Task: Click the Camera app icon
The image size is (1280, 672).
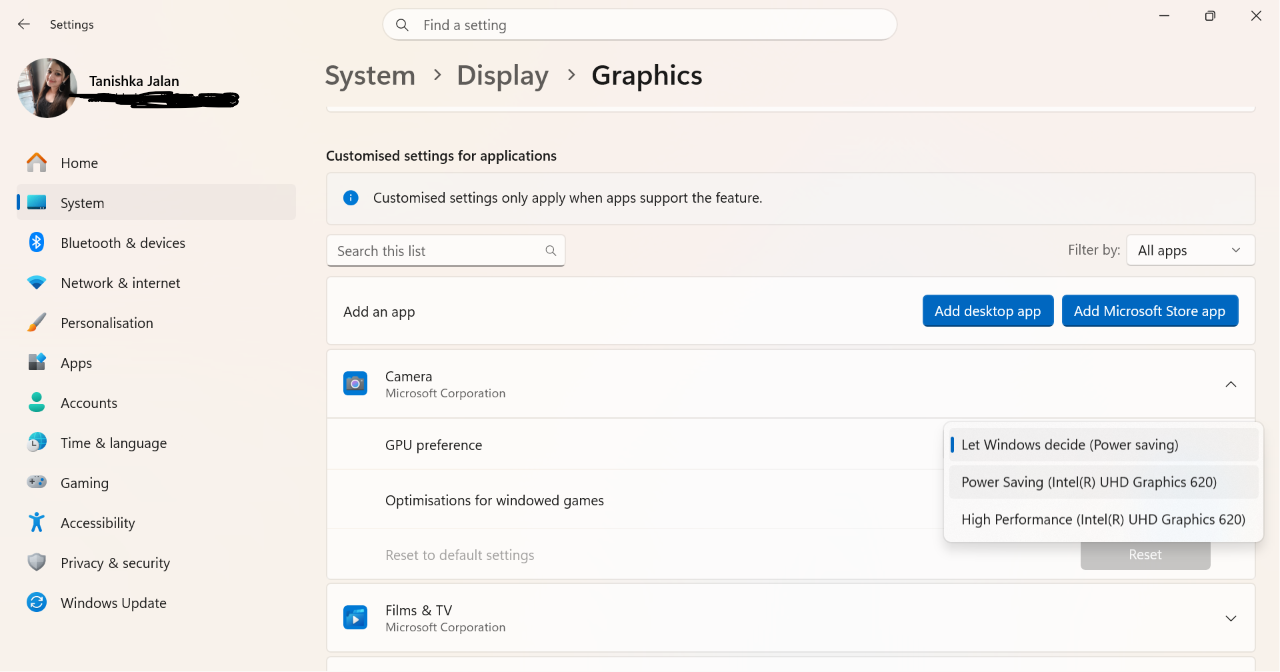Action: (355, 383)
